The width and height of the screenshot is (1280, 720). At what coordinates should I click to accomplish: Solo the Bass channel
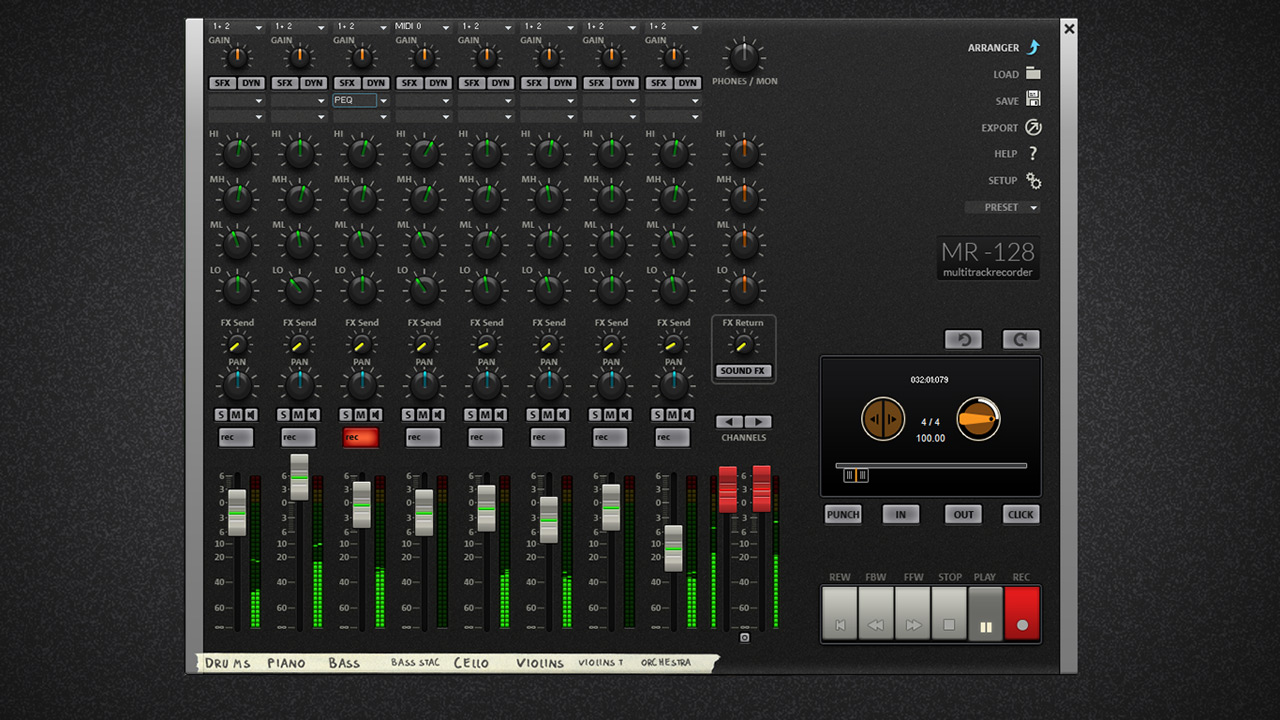point(347,415)
